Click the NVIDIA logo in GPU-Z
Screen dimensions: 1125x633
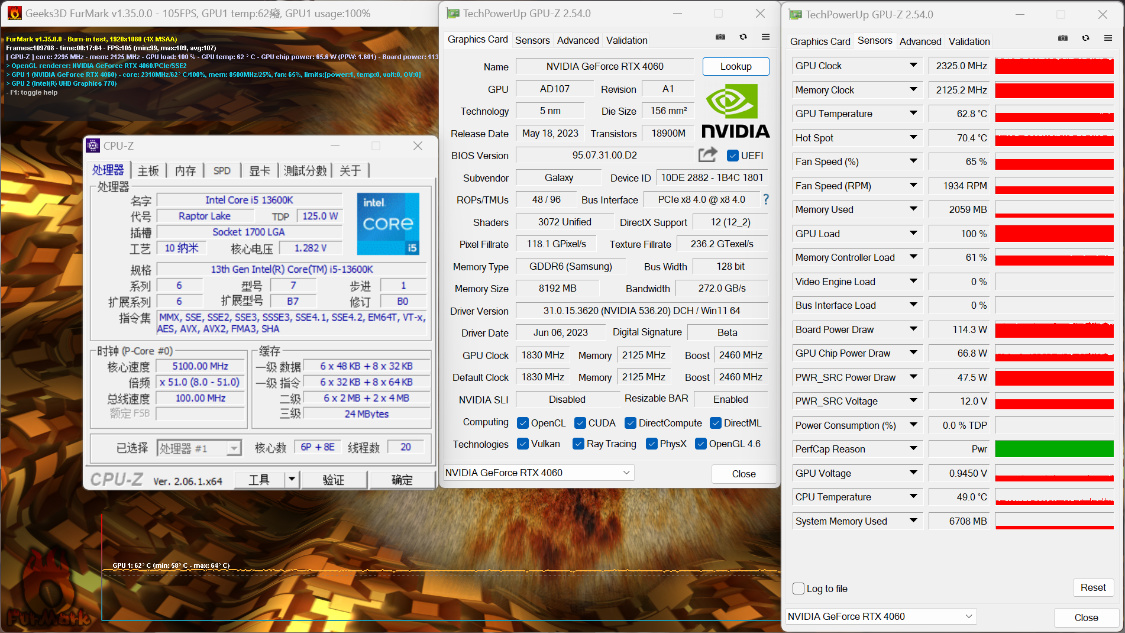tap(735, 111)
